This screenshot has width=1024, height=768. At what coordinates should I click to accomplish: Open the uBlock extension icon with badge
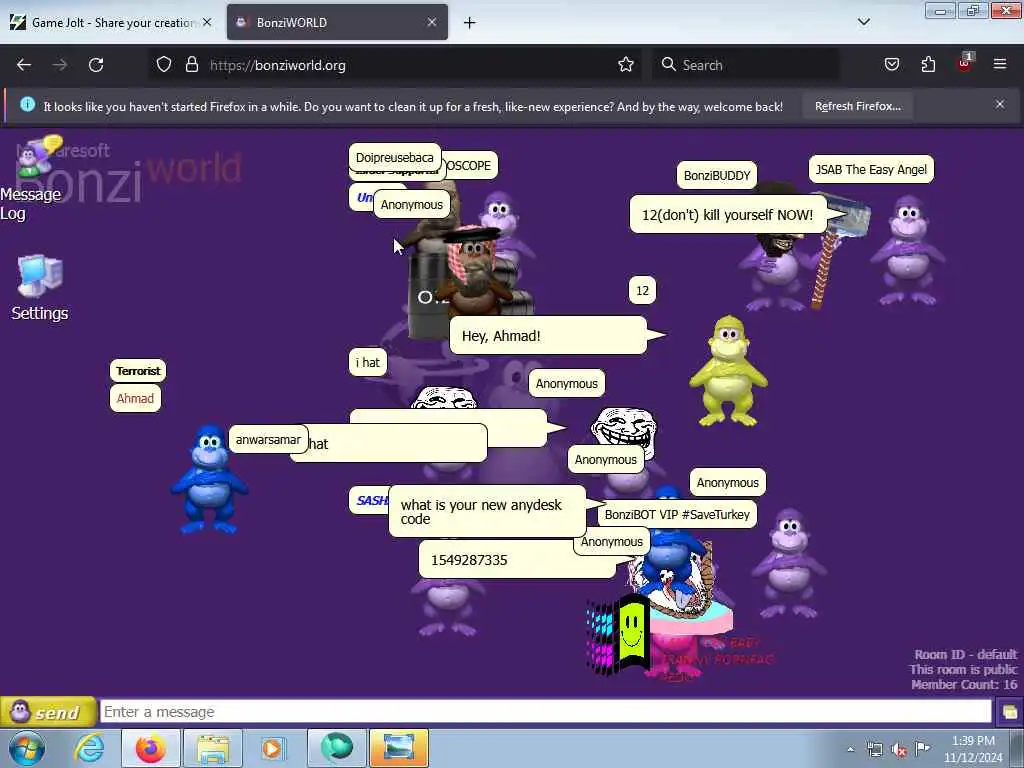tap(965, 63)
